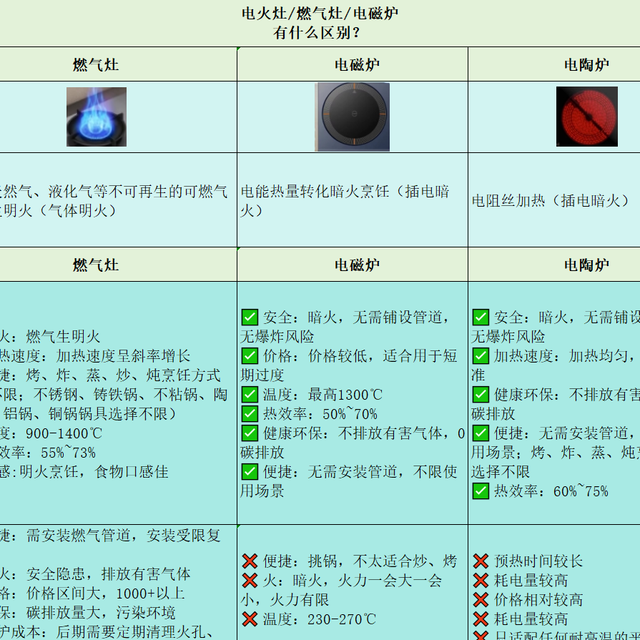Viewport: 640px width, 640px height.
Task: Select the text 900-1400℃
Action: click(64, 433)
